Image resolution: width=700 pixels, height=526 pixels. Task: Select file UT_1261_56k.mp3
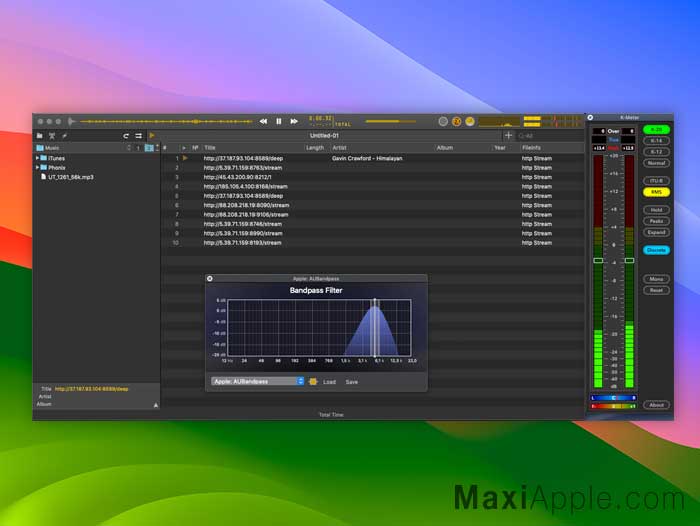71,177
